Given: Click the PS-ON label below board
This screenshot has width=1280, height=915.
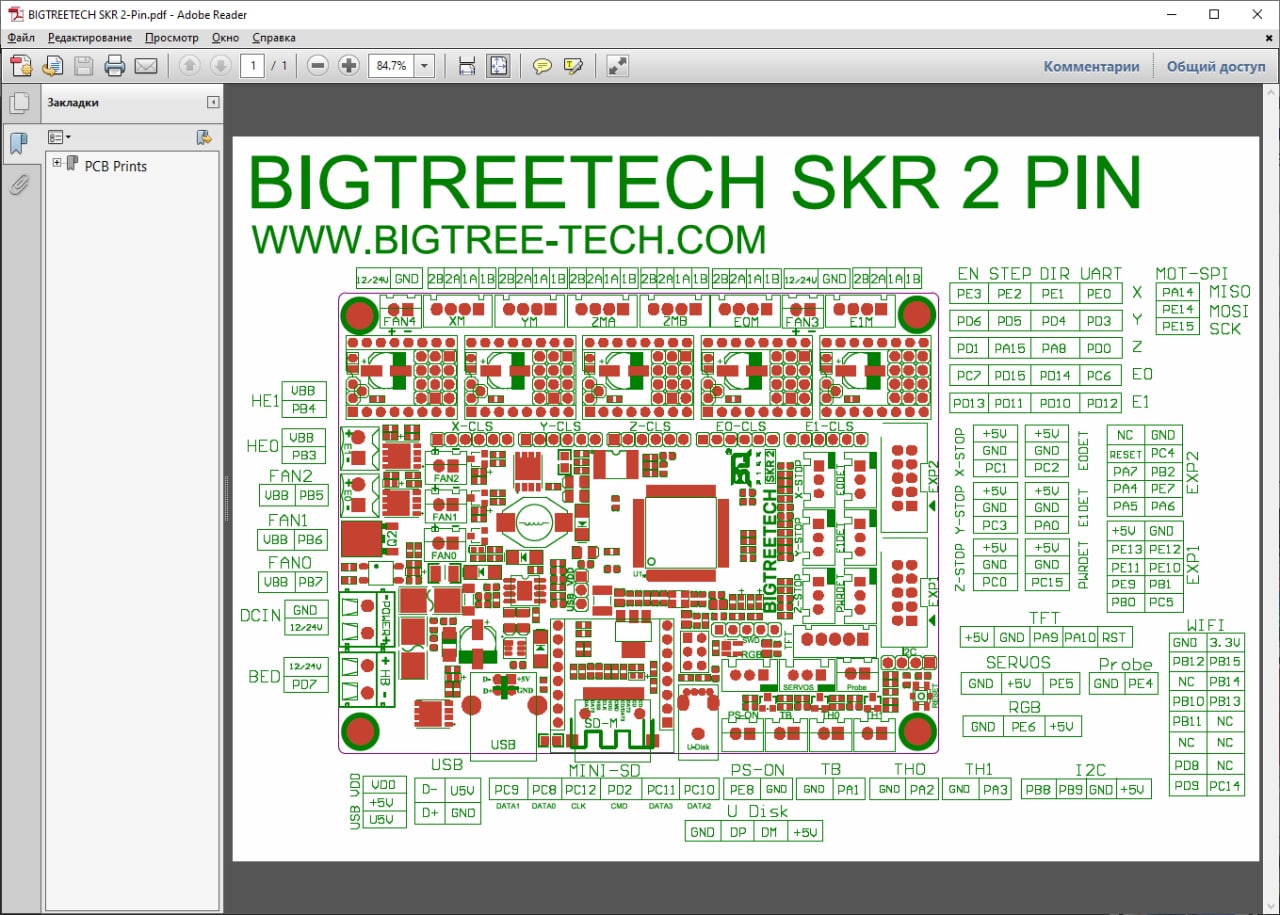Looking at the screenshot, I should click(x=758, y=769).
